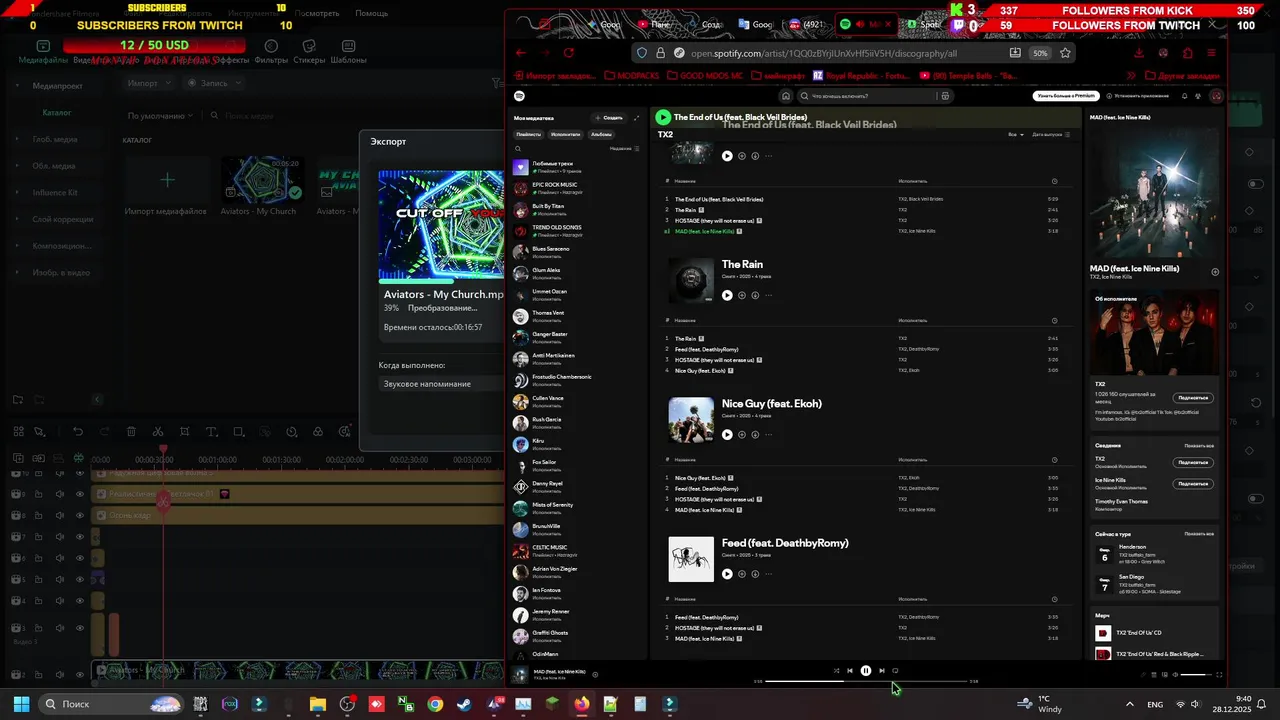Go to previous track in Spotify
1280x720 pixels.
click(x=850, y=671)
